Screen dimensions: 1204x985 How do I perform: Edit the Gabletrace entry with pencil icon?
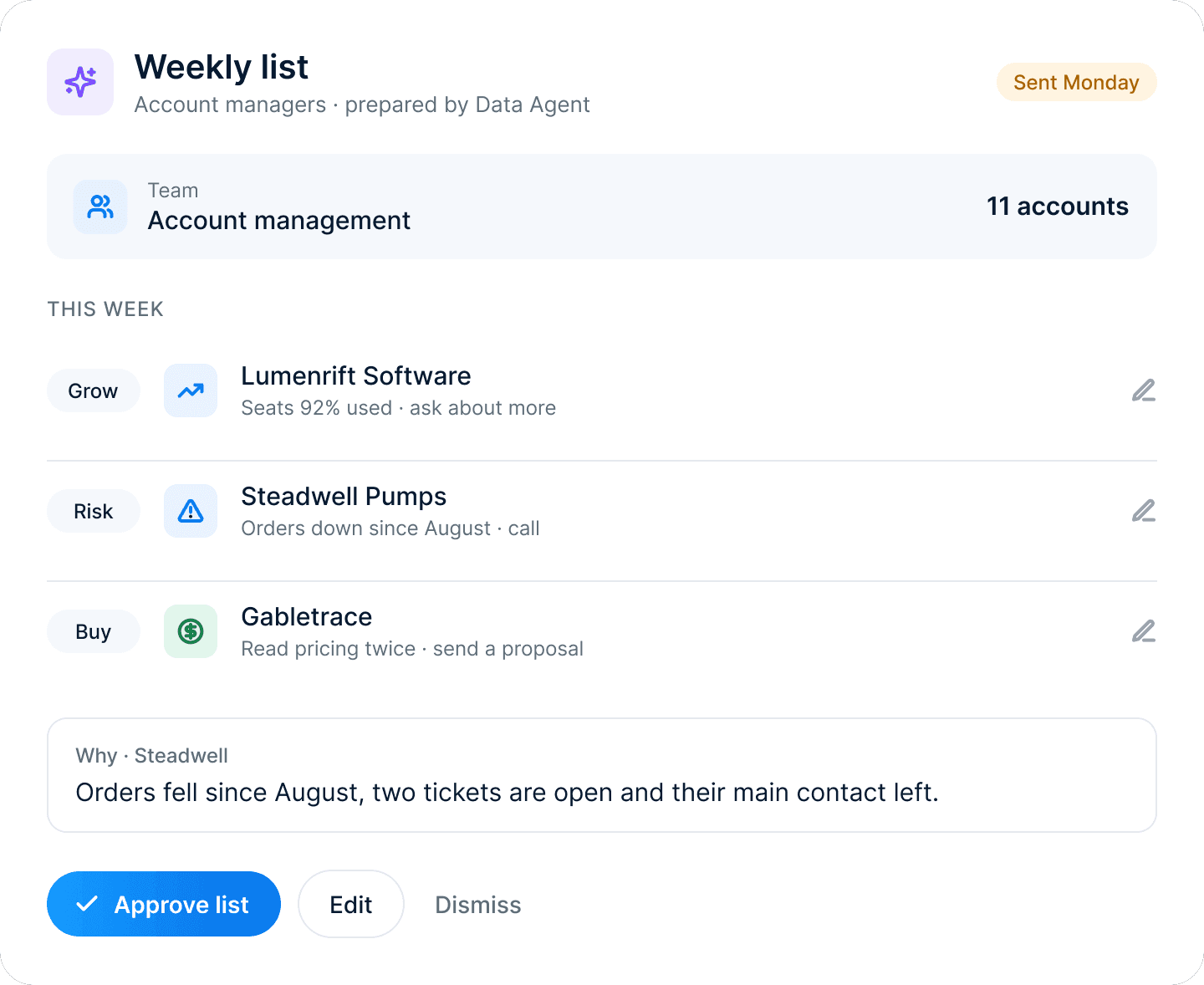pos(1144,631)
